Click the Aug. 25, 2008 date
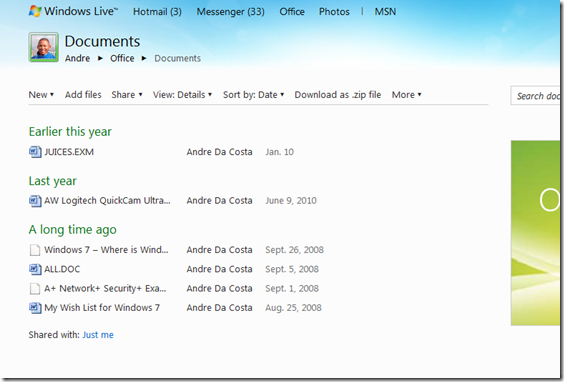 (x=294, y=308)
